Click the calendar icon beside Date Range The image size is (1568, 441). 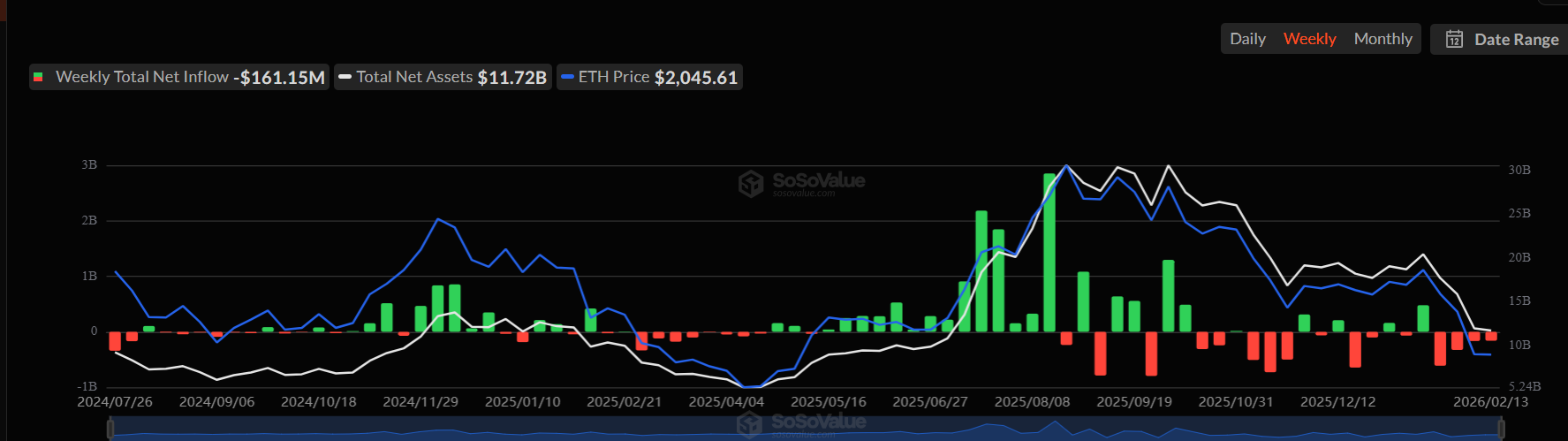pyautogui.click(x=1454, y=39)
